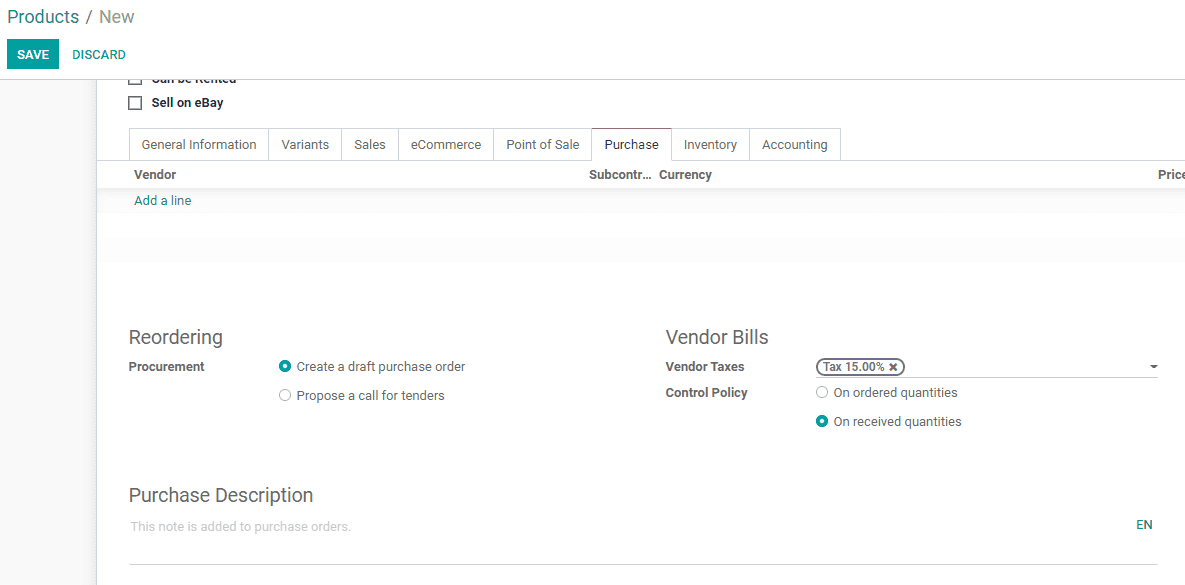Switch to the Accounting tab
Viewport: 1185px width, 585px height.
(794, 144)
